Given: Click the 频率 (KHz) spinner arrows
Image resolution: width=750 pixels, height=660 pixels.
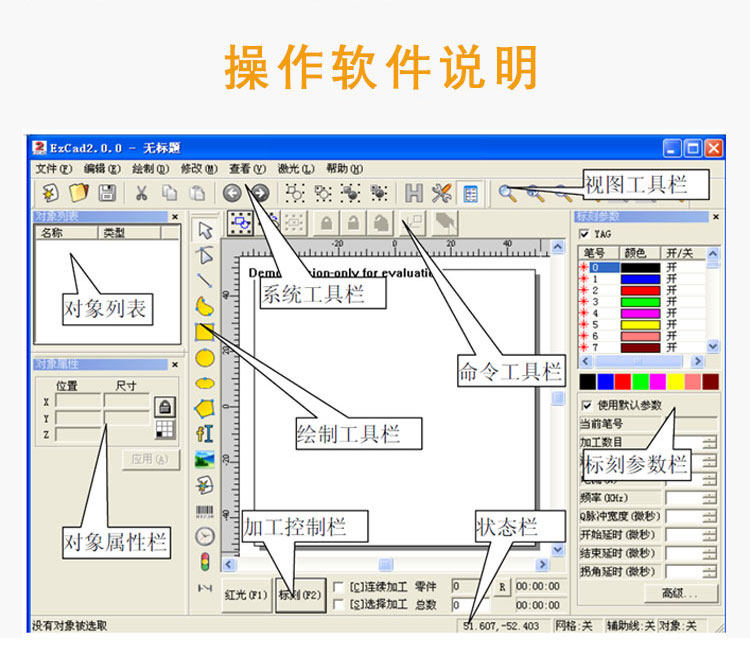Looking at the screenshot, I should (x=710, y=498).
